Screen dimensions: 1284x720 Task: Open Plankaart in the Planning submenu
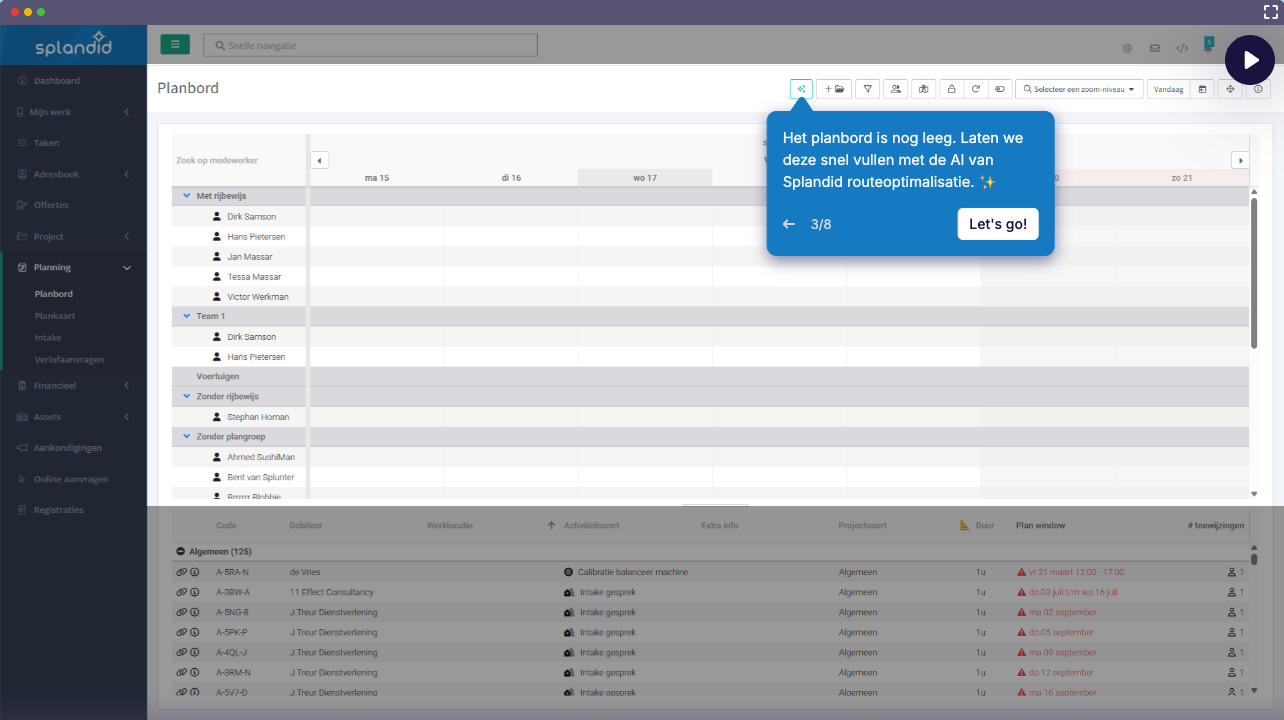(x=55, y=316)
